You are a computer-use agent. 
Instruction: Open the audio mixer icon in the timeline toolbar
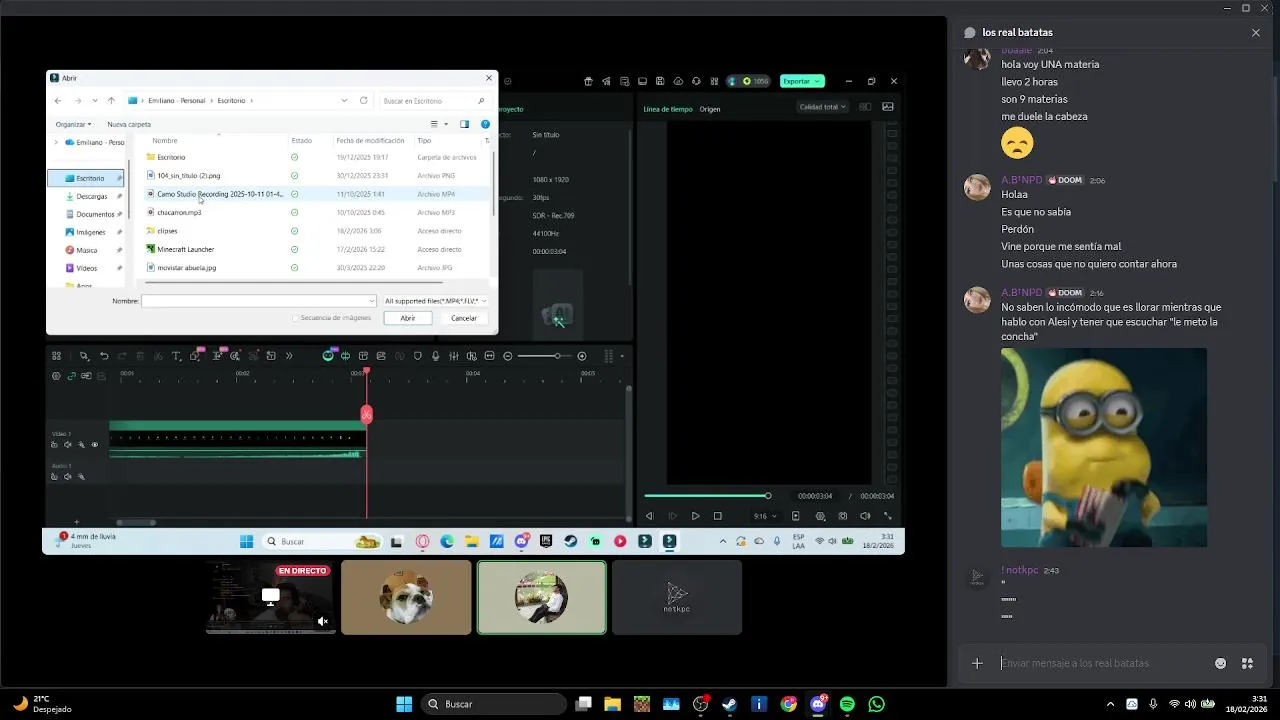453,356
